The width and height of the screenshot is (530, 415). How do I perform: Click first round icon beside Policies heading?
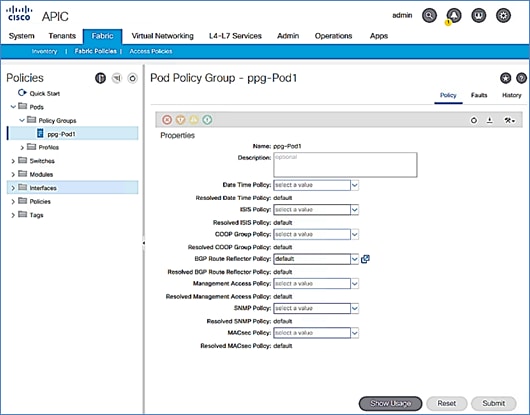(x=100, y=78)
